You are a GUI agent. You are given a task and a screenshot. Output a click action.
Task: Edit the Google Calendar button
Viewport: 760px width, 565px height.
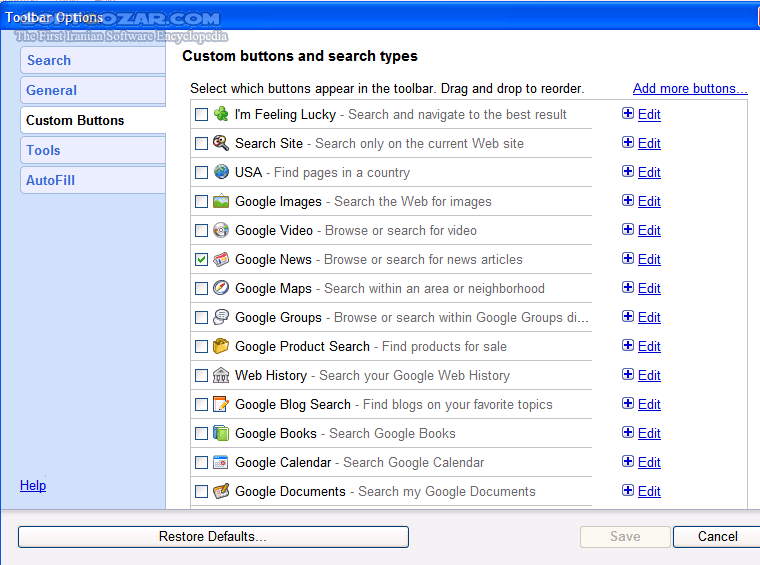click(649, 463)
